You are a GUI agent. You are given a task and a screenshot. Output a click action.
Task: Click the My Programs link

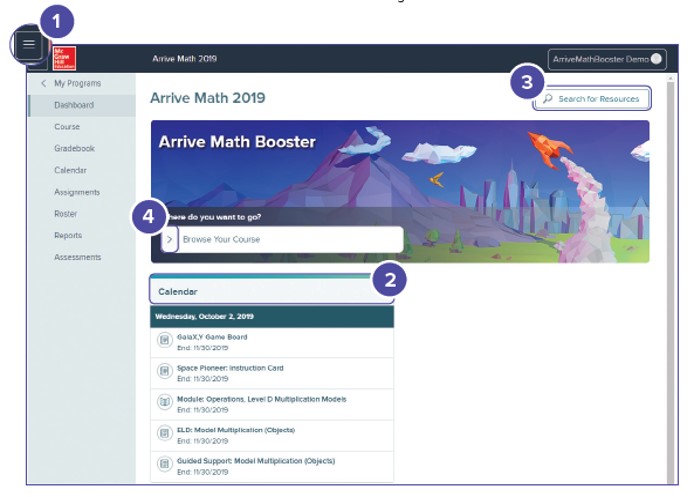coord(77,83)
